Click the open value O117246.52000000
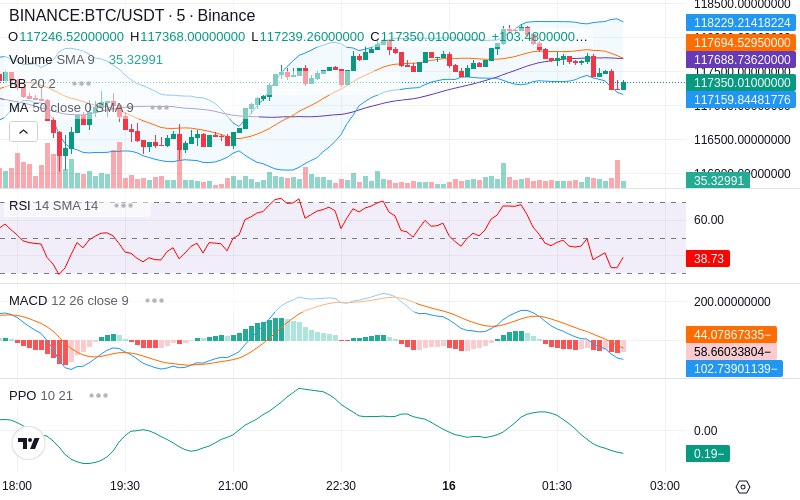The width and height of the screenshot is (800, 500). tap(66, 37)
